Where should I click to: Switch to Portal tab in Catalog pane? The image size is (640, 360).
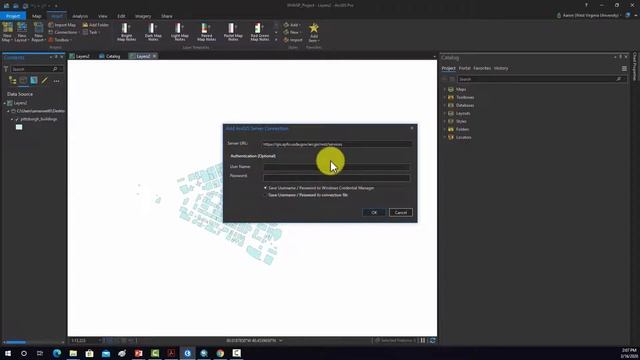click(464, 68)
